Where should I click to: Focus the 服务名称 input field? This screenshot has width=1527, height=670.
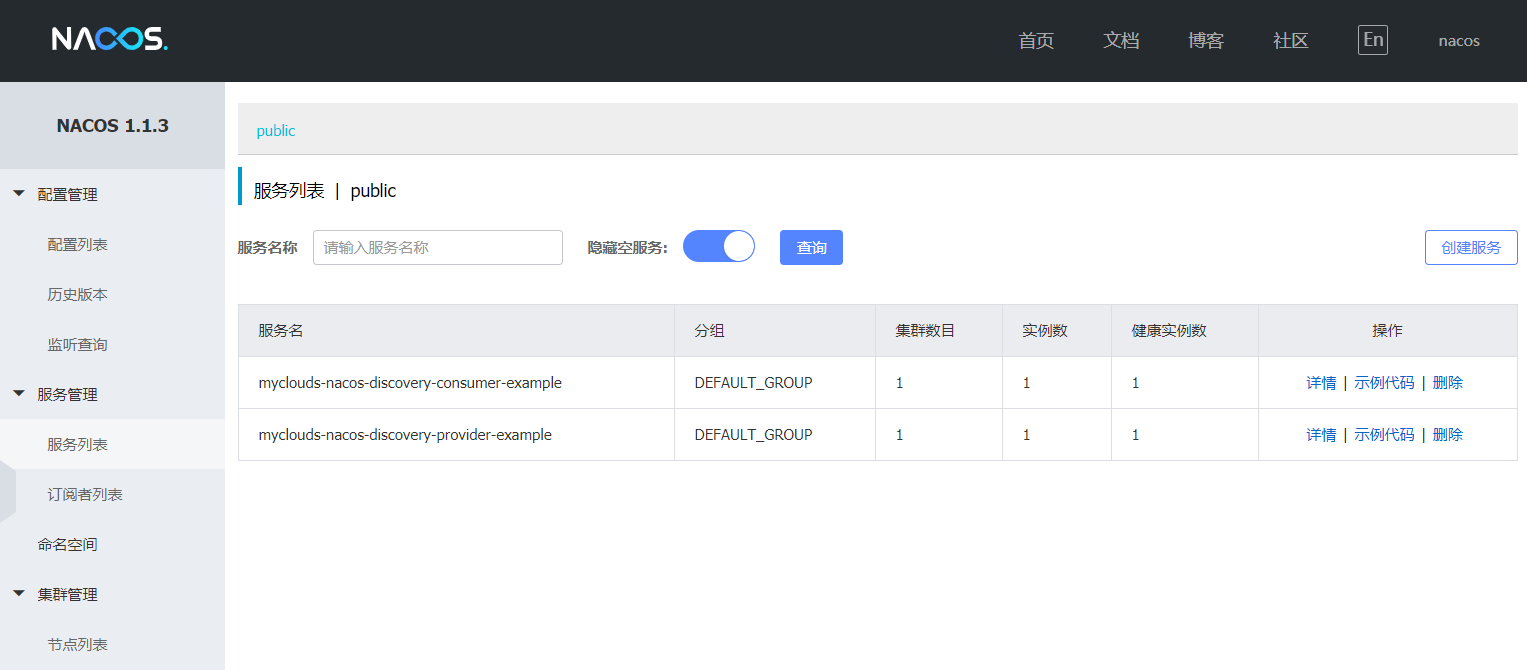pyautogui.click(x=438, y=247)
